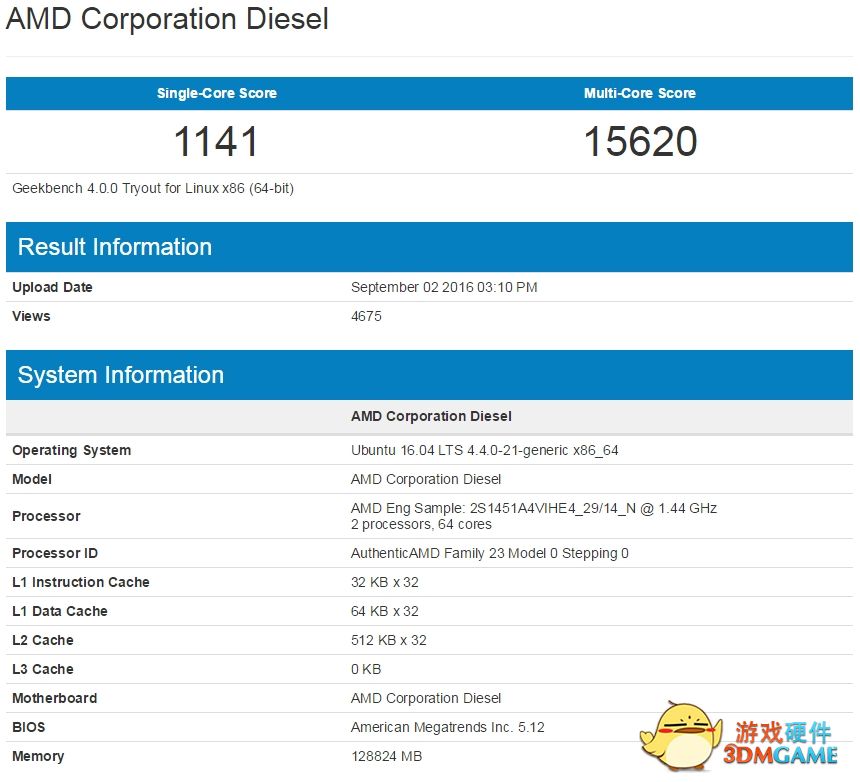Select the "Processor ID" label
Screen dimensions: 860x782
click(55, 553)
